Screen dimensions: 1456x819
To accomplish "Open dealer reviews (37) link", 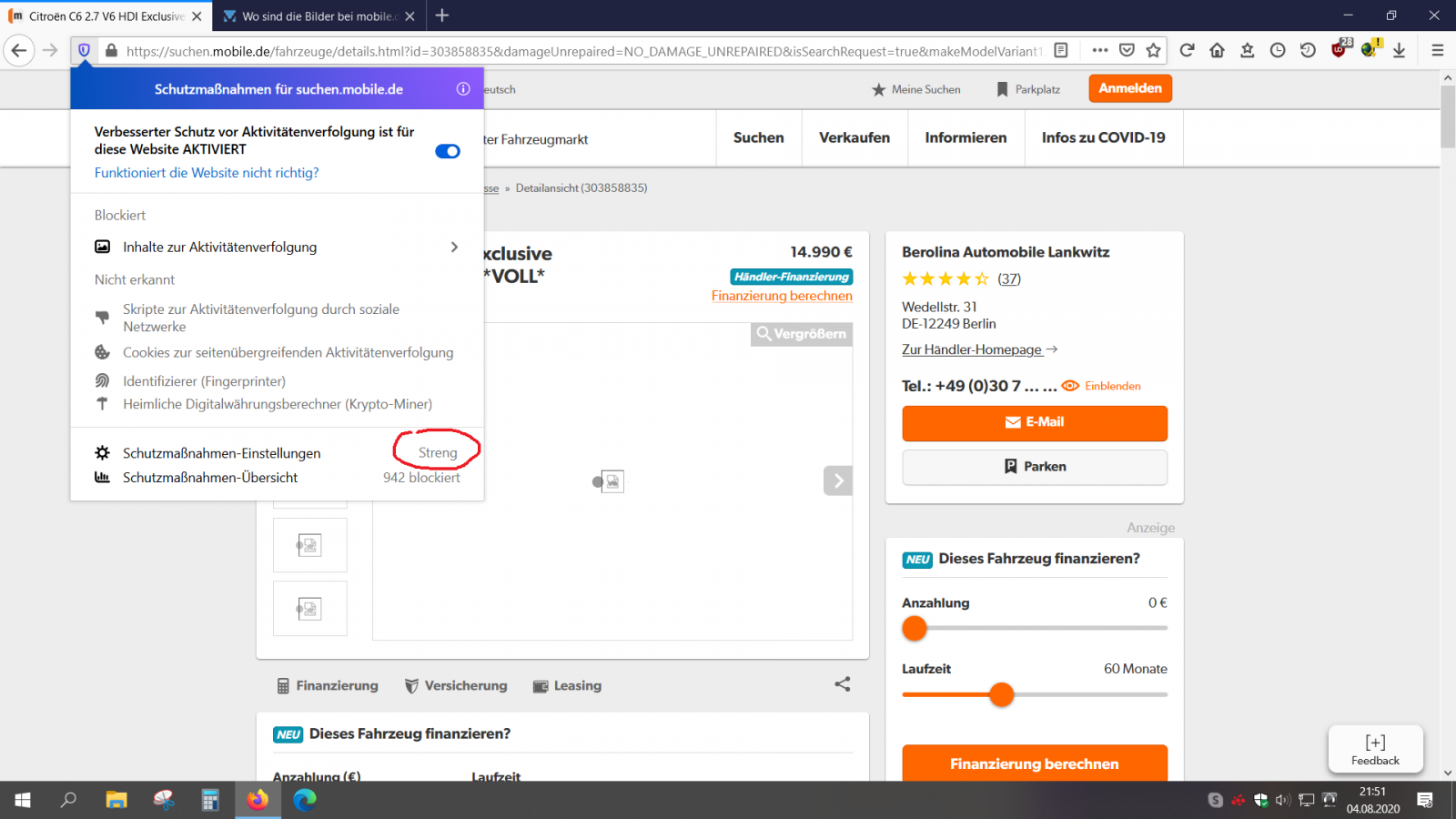I will click(x=1009, y=278).
